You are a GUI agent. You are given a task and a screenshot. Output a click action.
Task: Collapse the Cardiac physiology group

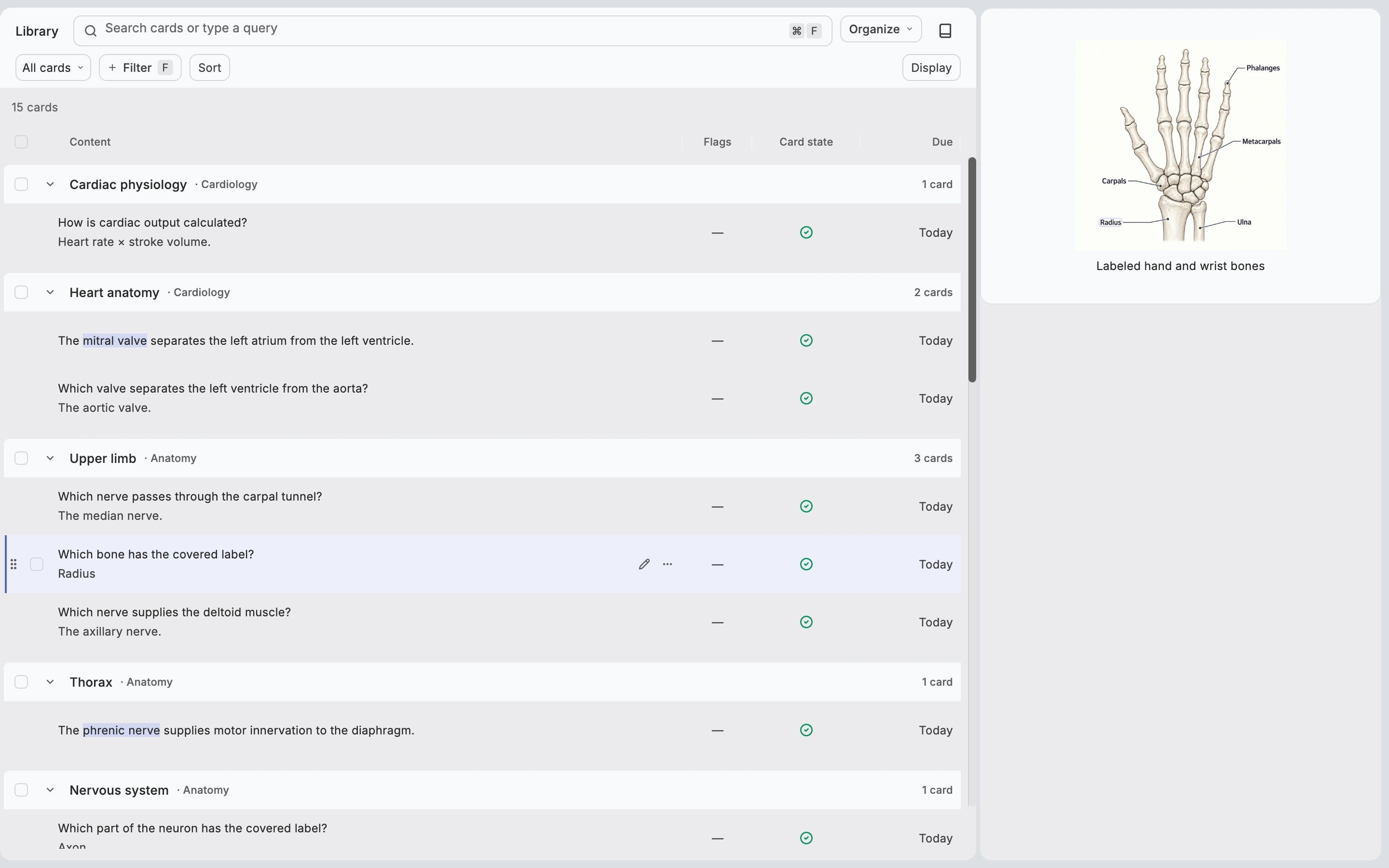50,184
